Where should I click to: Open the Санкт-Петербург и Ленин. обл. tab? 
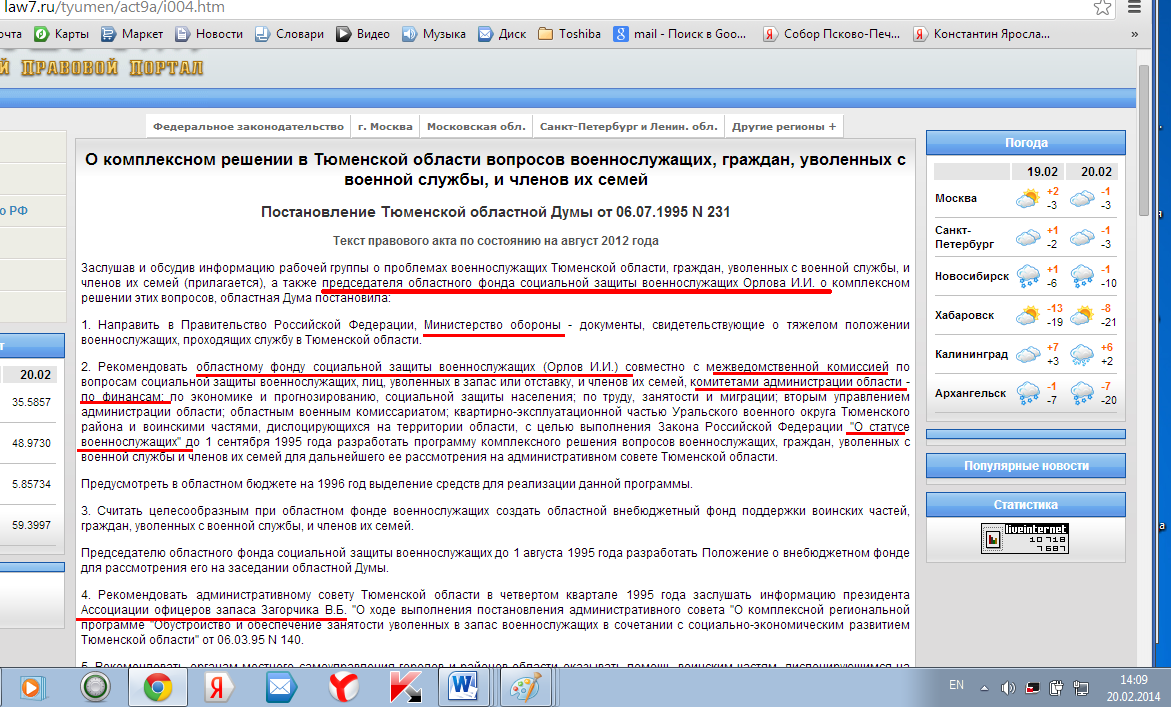click(628, 126)
